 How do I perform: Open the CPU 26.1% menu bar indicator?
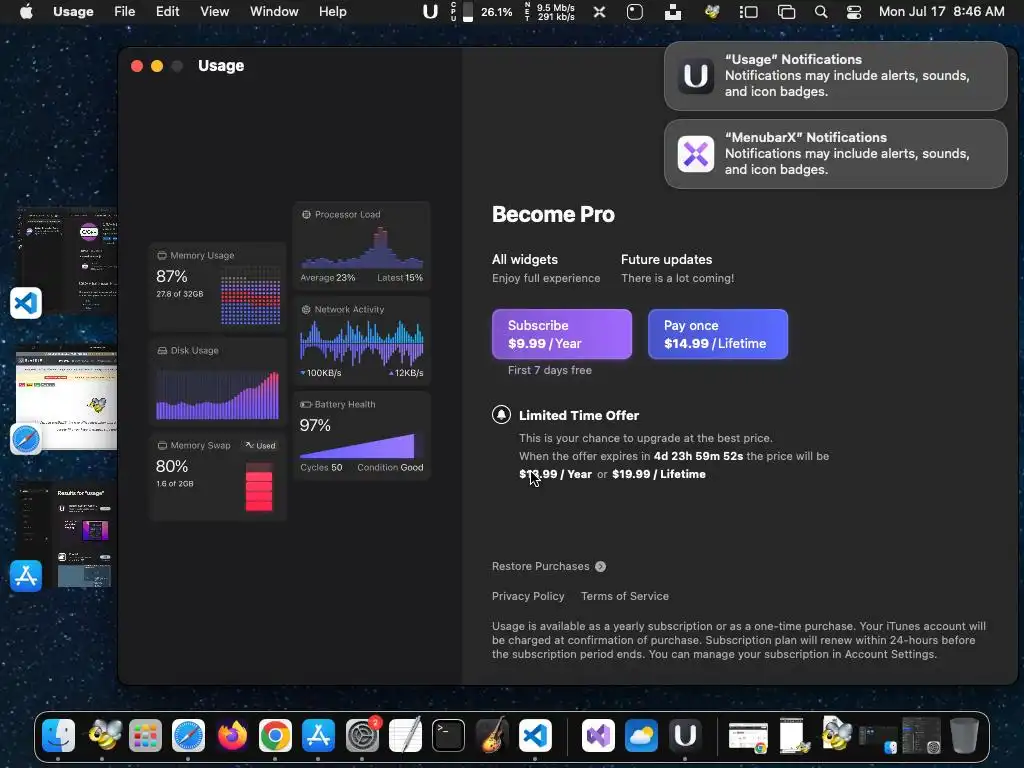(482, 12)
